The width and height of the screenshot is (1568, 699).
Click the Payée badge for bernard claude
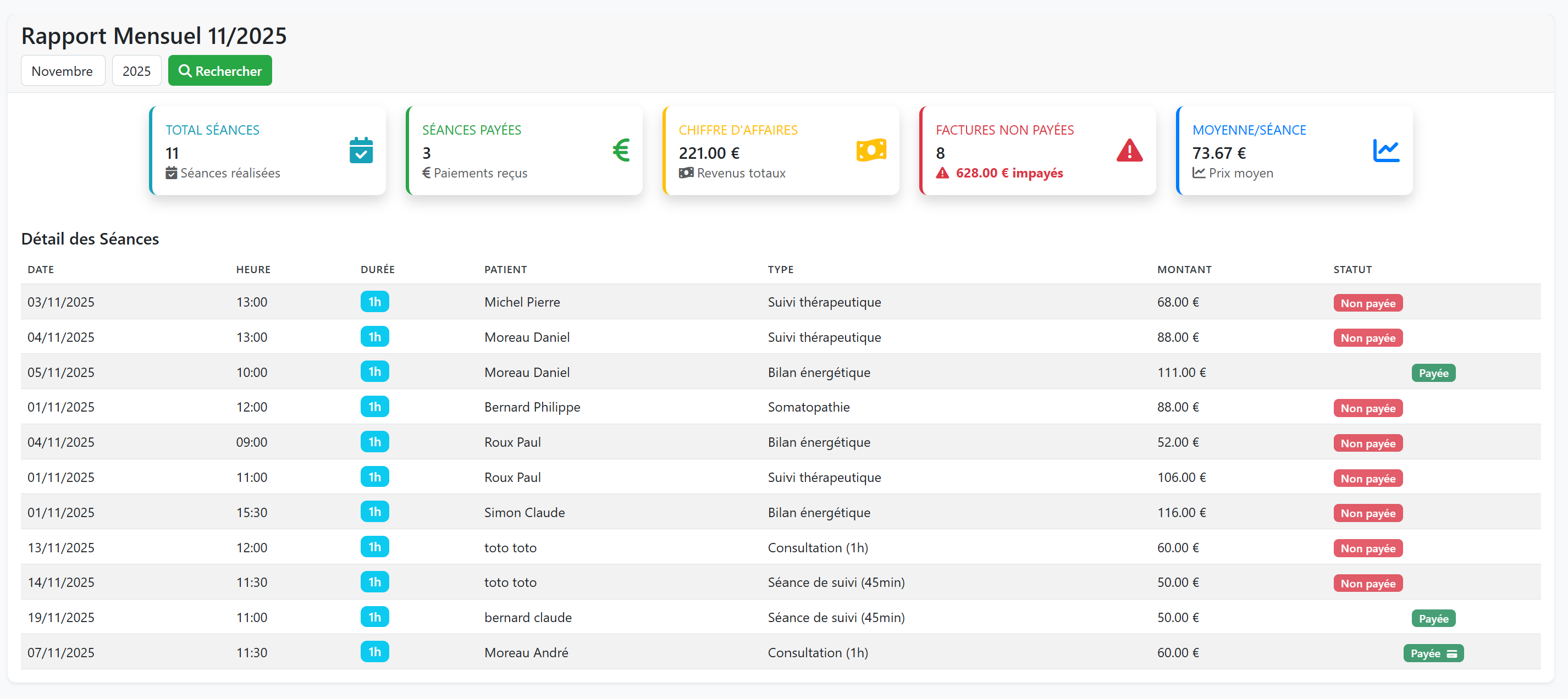1433,619
